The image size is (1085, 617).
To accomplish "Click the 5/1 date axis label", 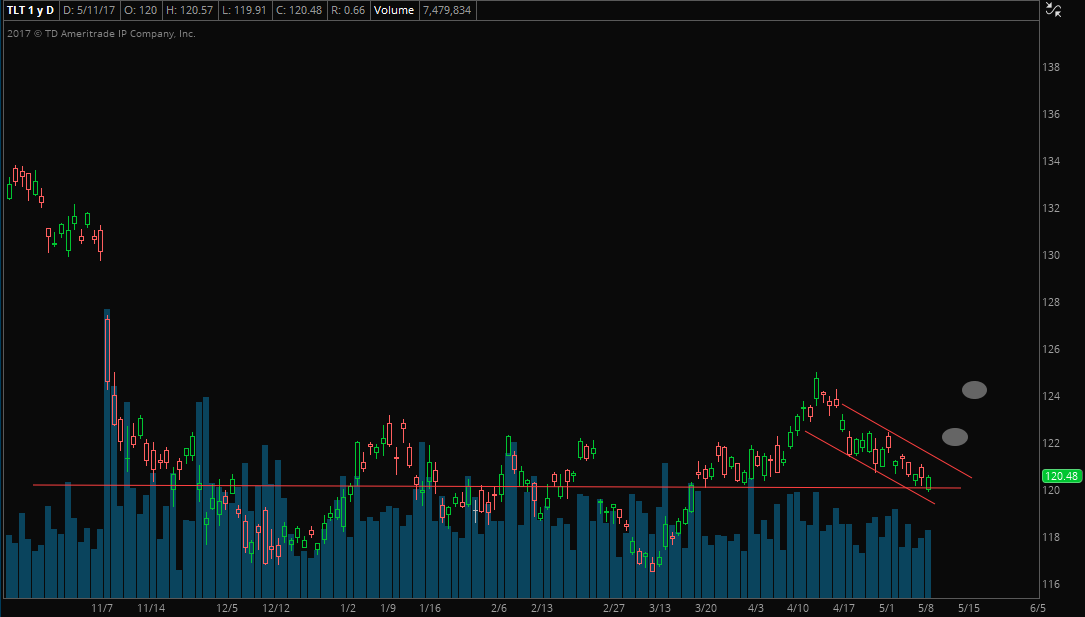I will point(886,608).
